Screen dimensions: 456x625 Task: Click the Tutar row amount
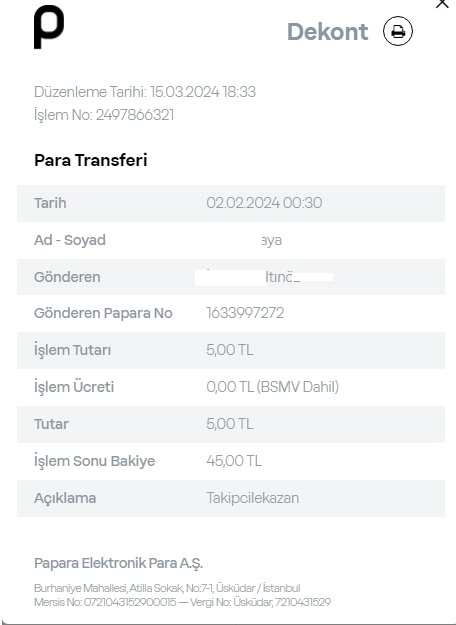click(x=230, y=424)
